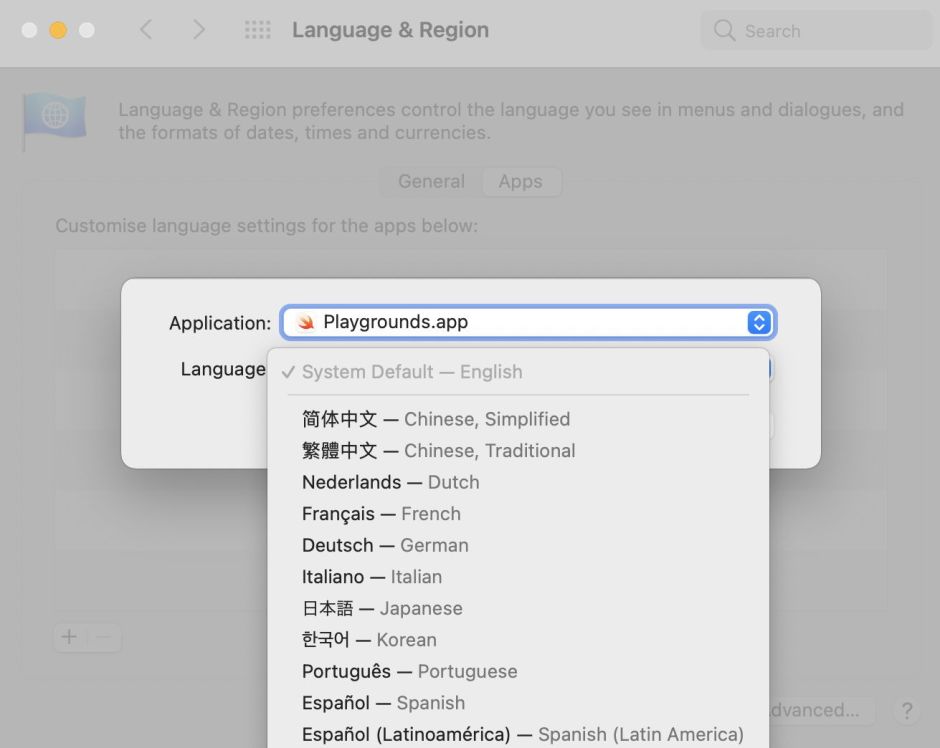
Task: Click the plus button to add app
Action: click(x=69, y=637)
